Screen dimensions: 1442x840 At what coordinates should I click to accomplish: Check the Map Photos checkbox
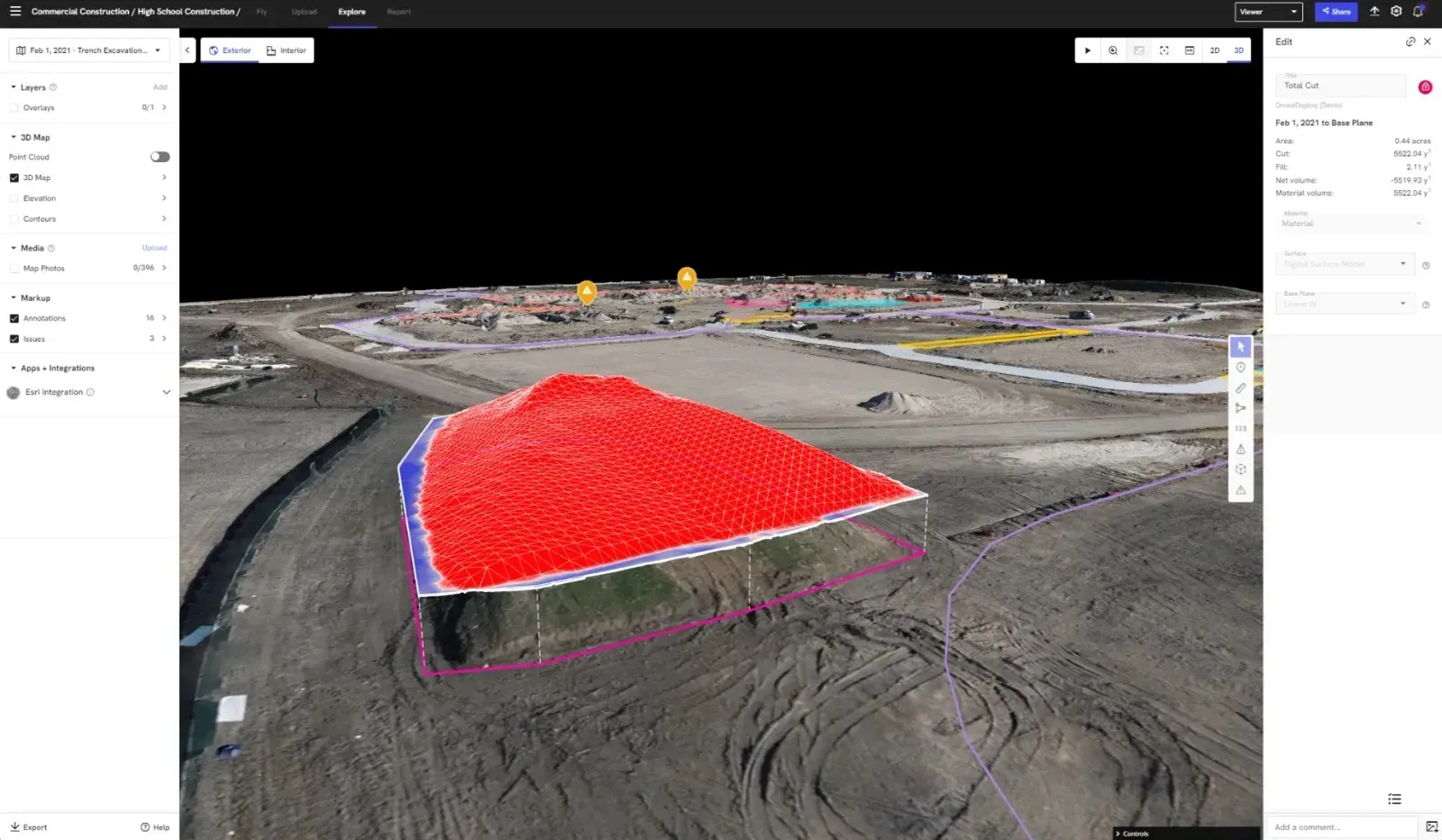[14, 269]
